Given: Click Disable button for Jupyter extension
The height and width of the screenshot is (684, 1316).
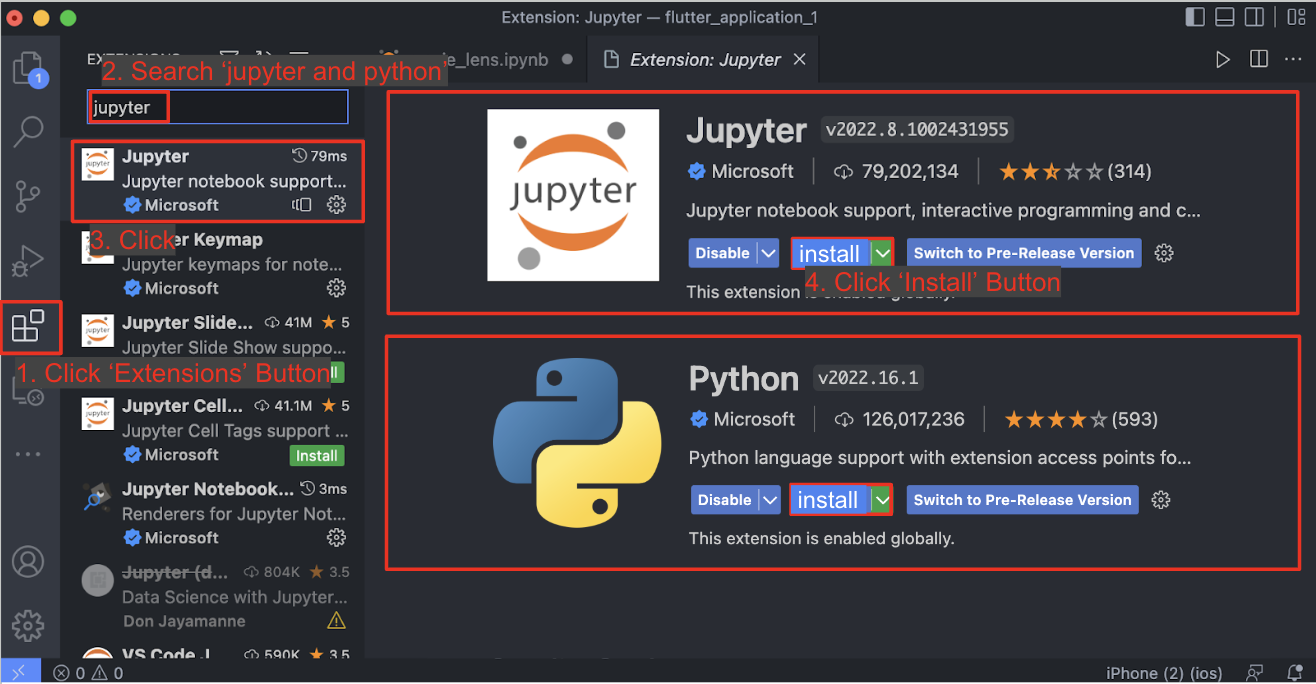Looking at the screenshot, I should pyautogui.click(x=723, y=253).
